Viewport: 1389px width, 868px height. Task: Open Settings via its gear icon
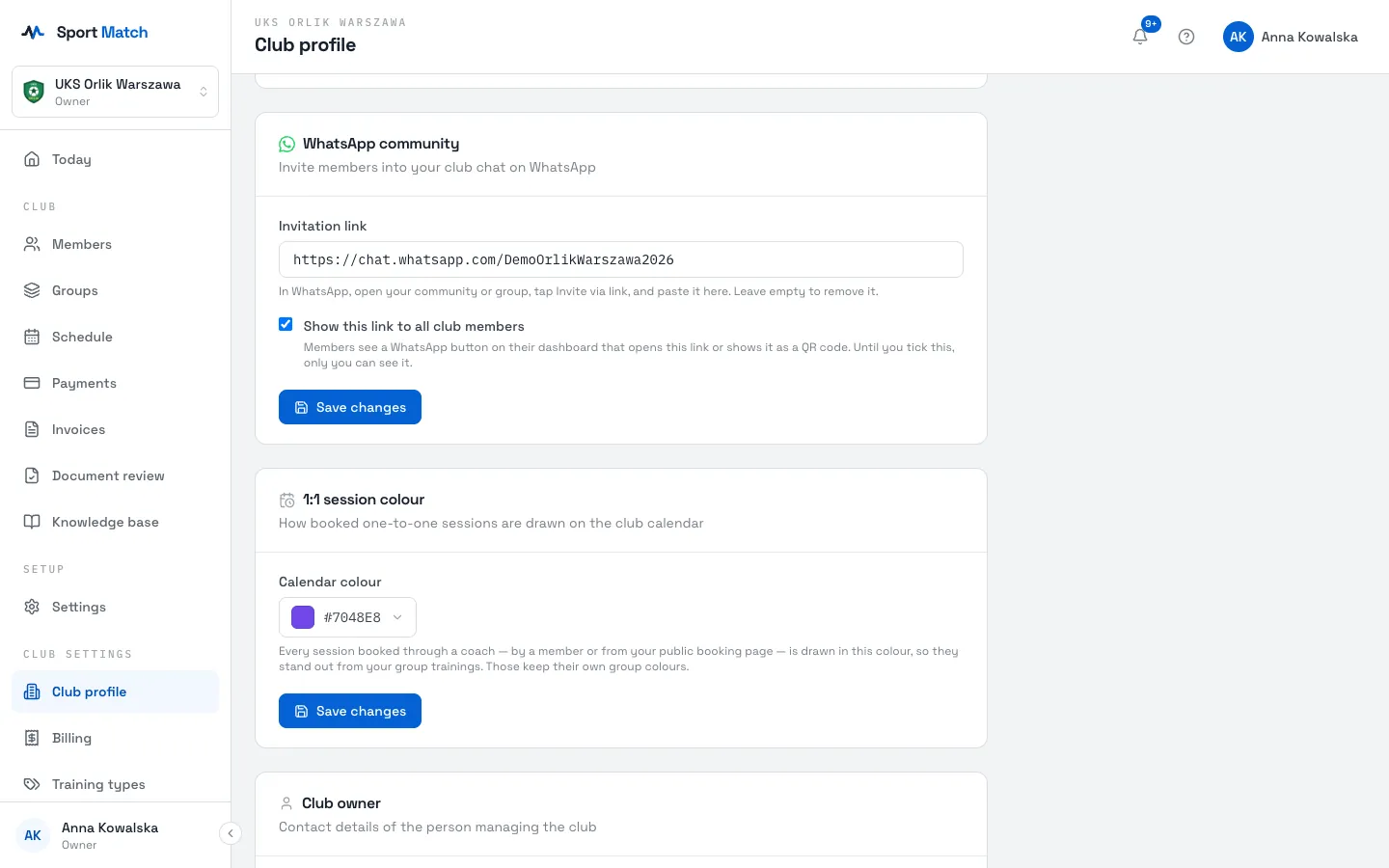(32, 607)
